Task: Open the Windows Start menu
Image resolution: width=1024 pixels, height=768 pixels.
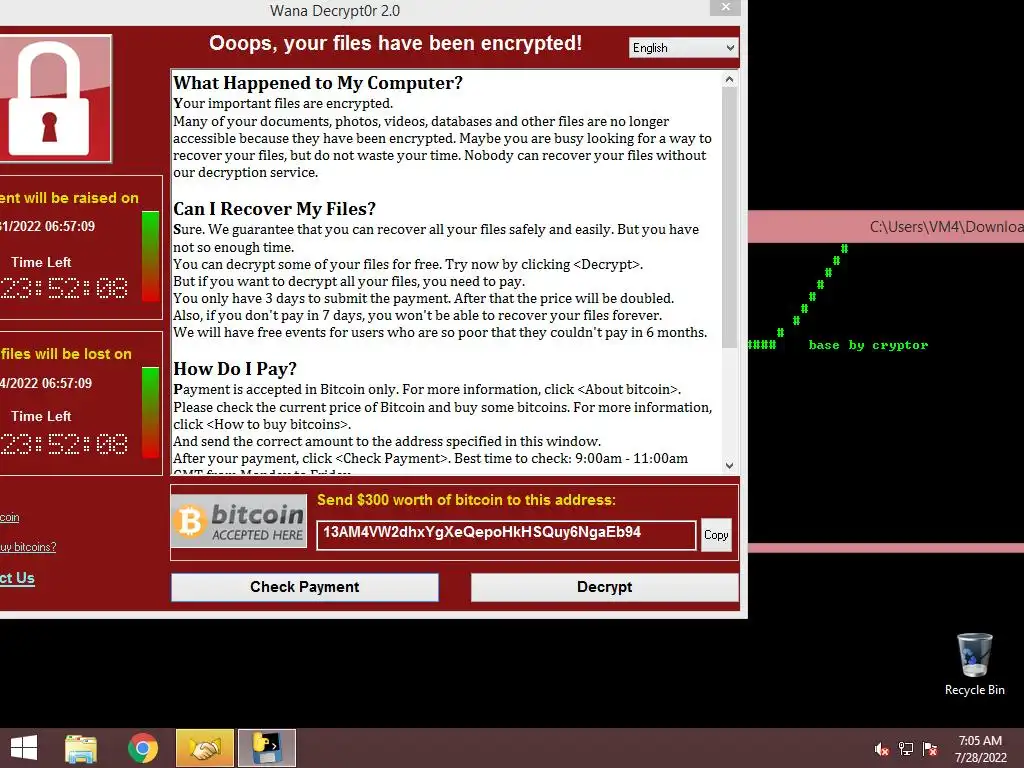Action: click(24, 748)
